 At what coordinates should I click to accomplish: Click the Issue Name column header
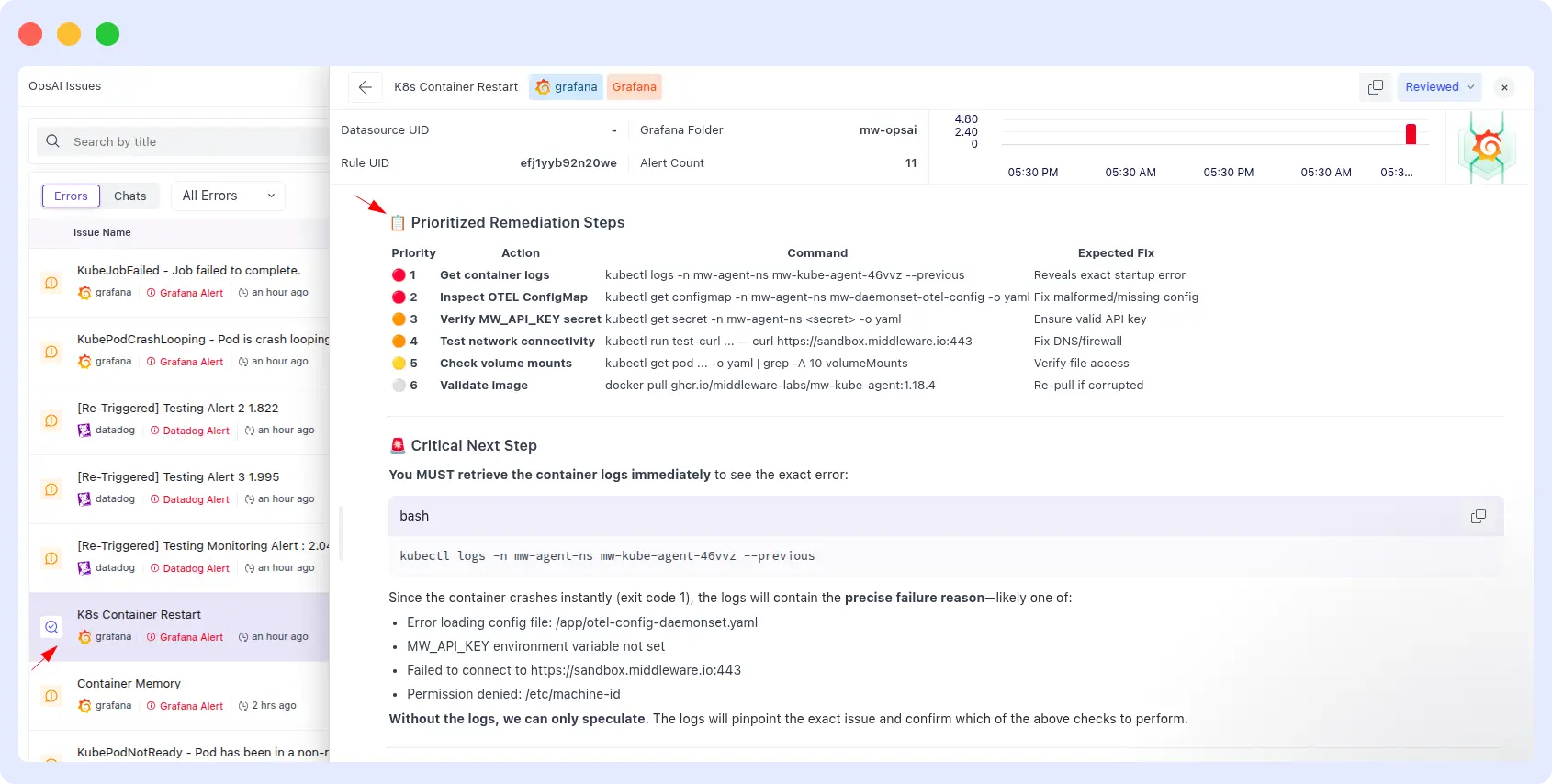click(x=102, y=232)
